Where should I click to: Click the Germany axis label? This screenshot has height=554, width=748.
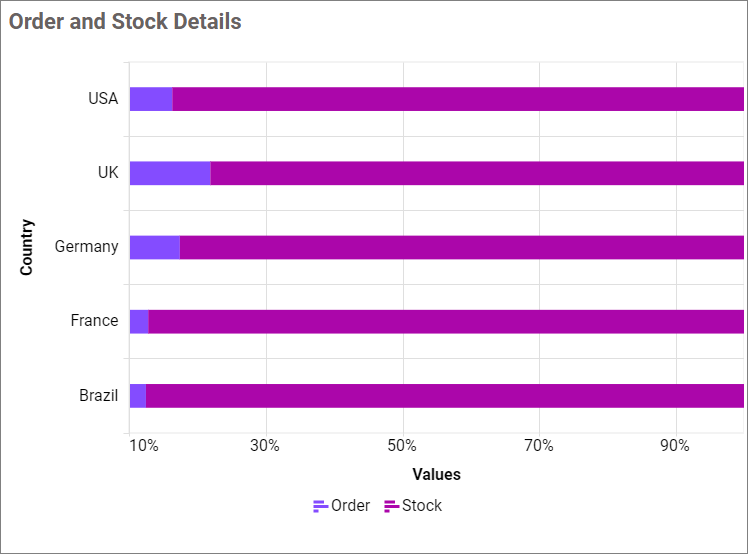coord(86,247)
